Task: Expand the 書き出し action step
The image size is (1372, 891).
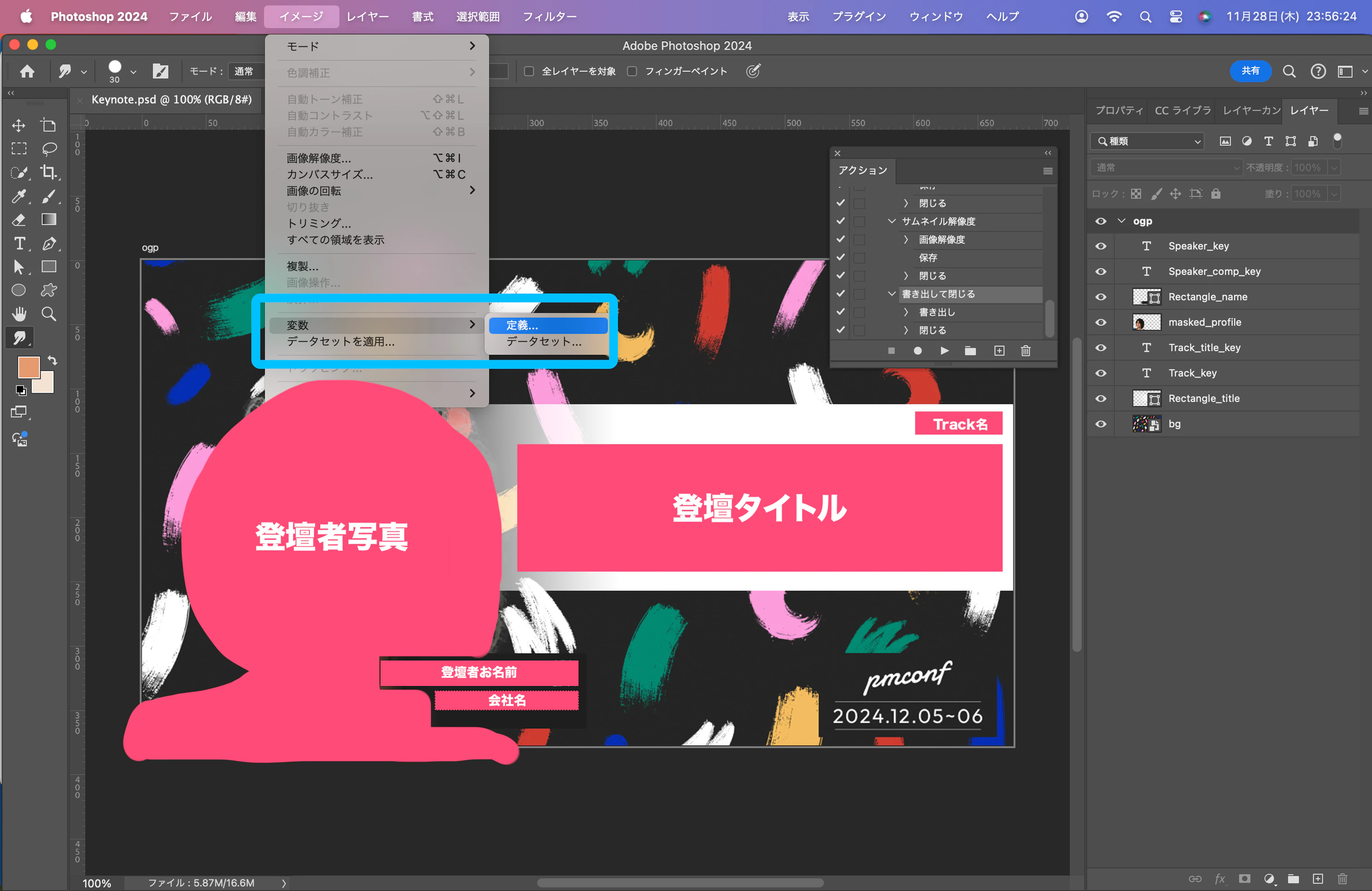Action: point(906,312)
